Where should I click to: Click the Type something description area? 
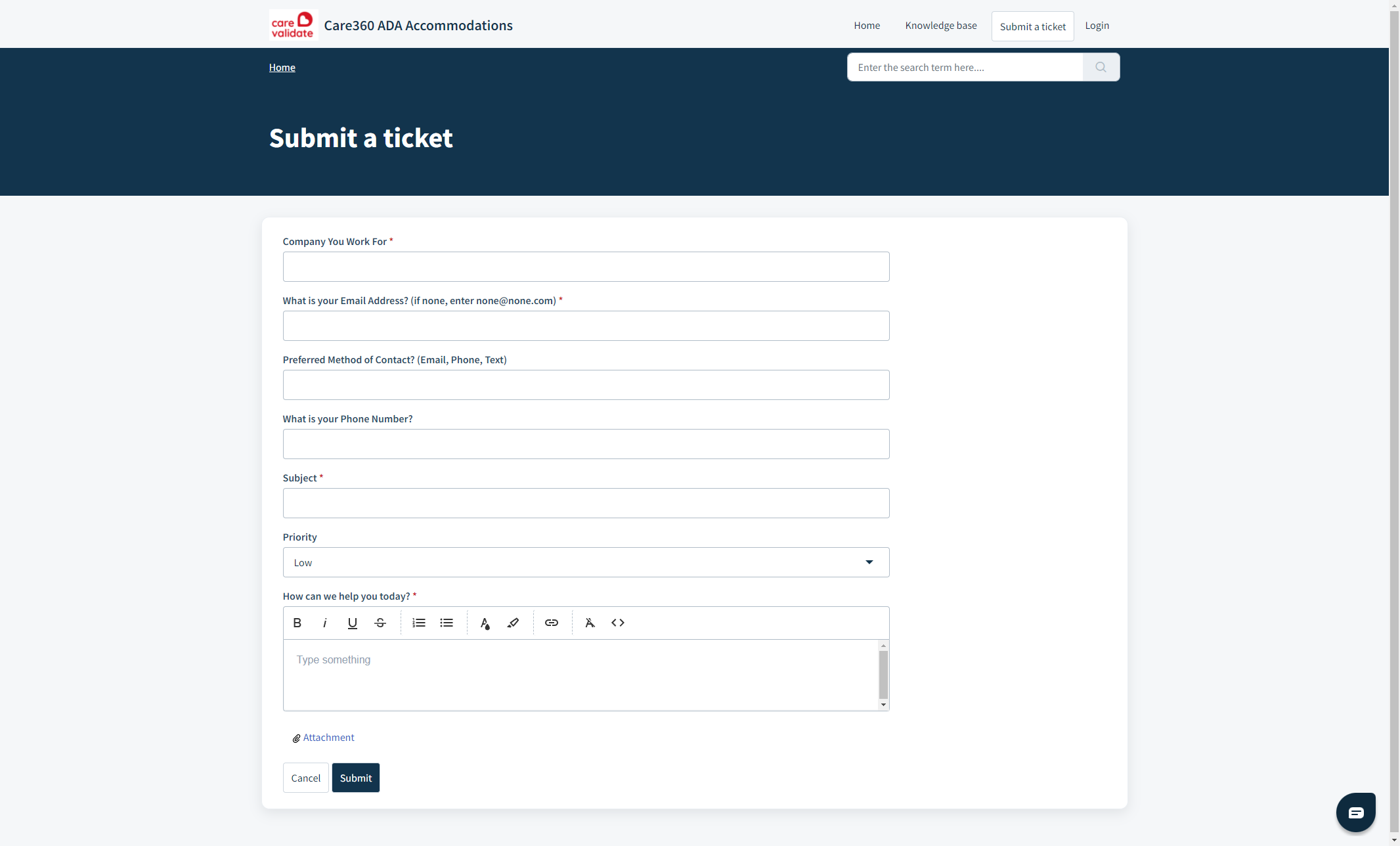point(581,675)
